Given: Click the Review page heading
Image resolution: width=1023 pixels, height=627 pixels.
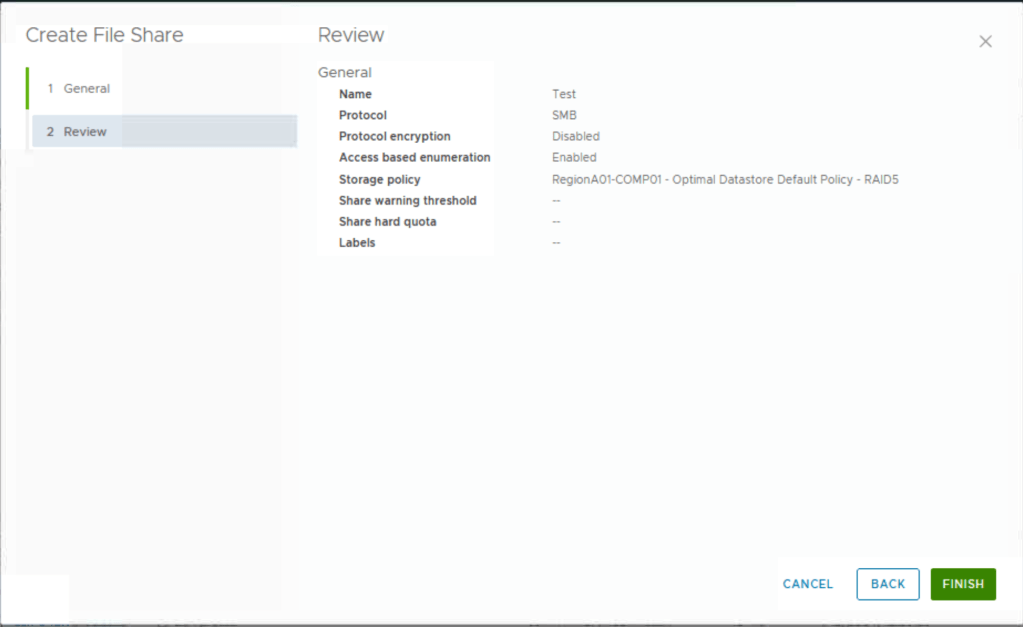Looking at the screenshot, I should 351,35.
